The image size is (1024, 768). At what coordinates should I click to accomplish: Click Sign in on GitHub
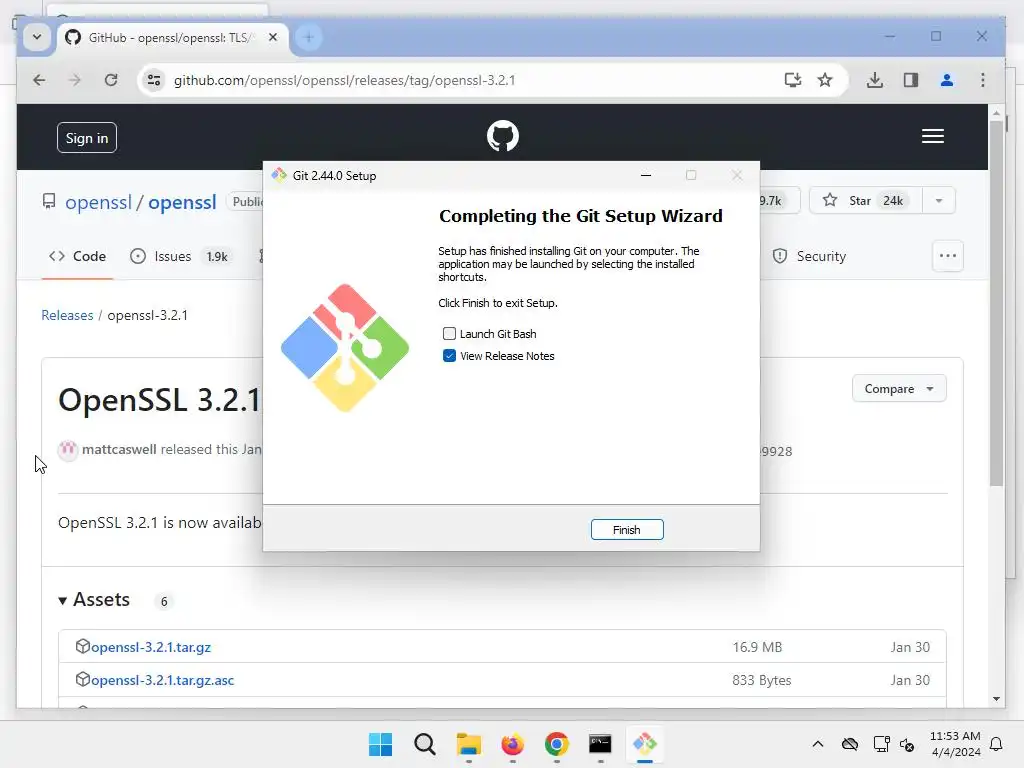coord(87,138)
